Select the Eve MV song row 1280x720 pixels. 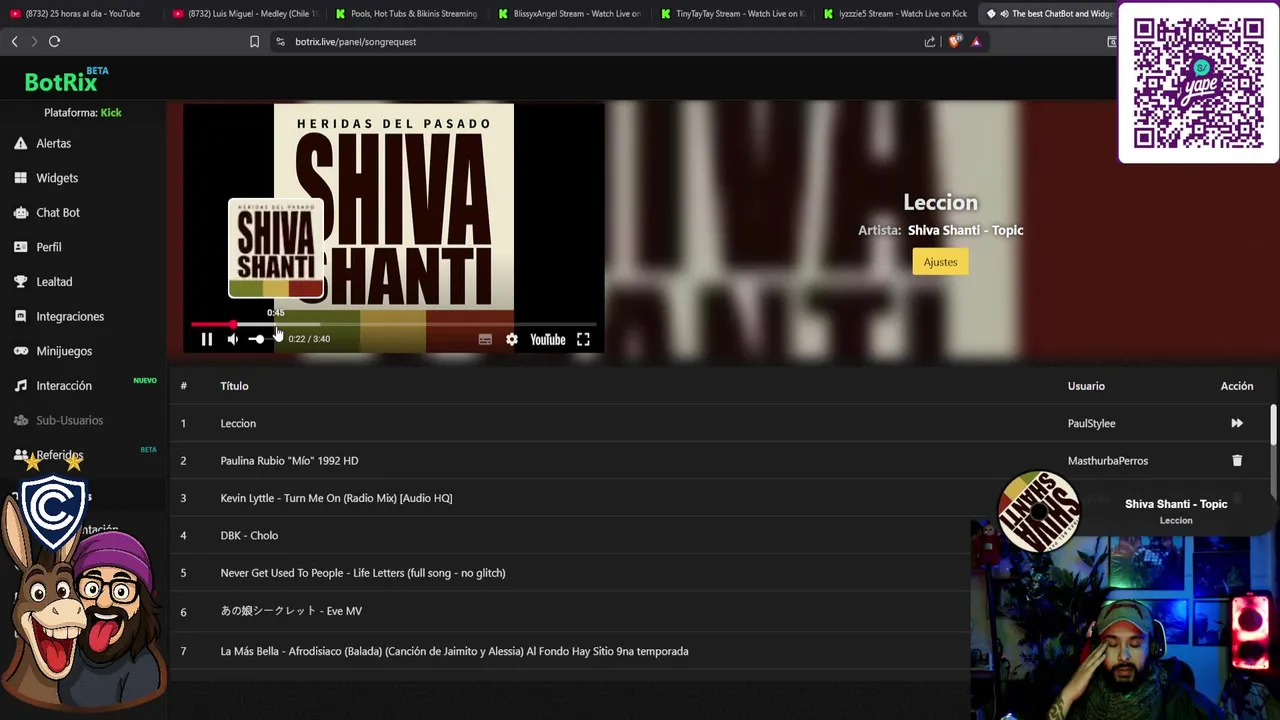tap(291, 611)
